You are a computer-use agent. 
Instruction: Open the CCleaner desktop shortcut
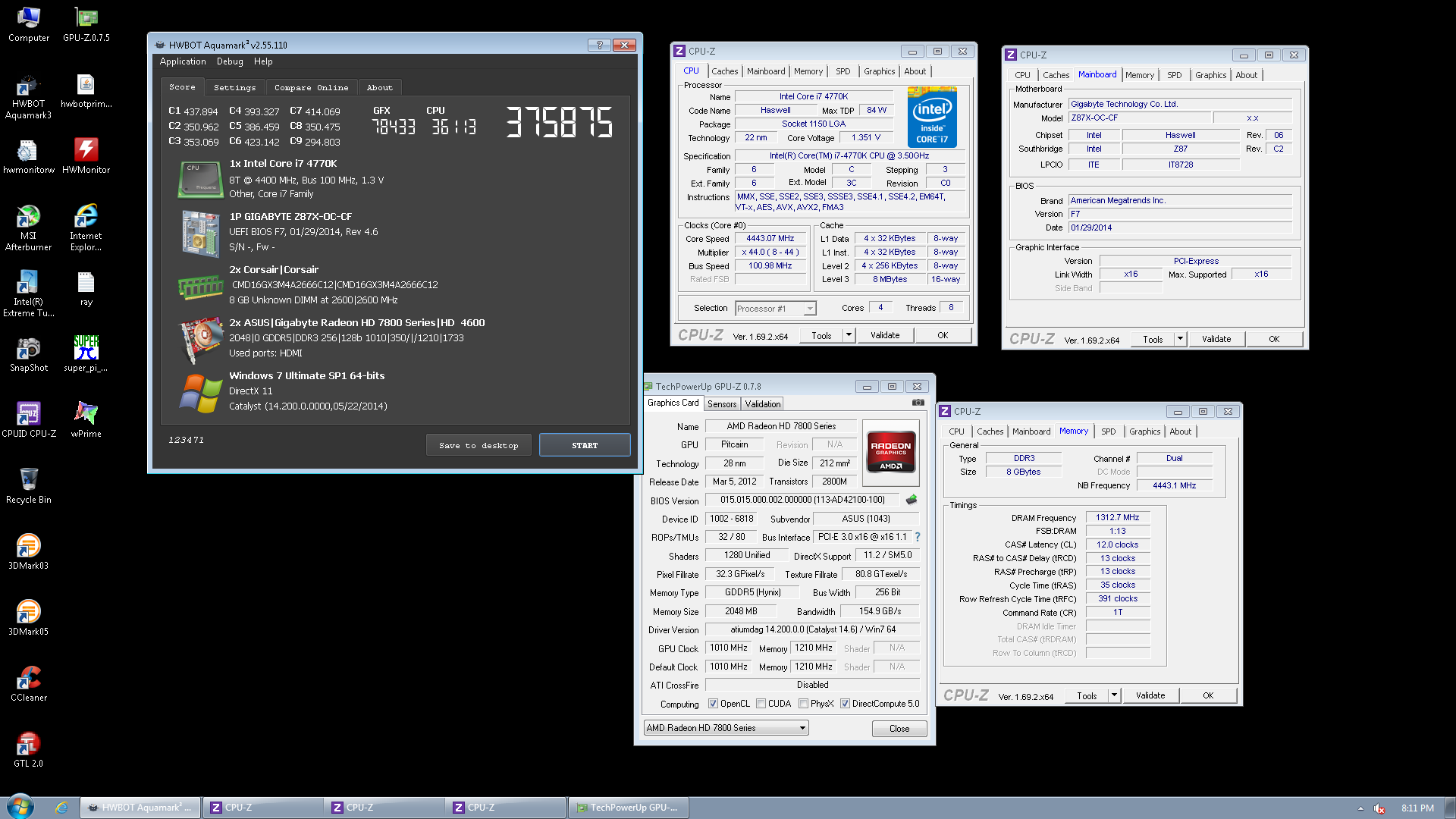tap(29, 685)
